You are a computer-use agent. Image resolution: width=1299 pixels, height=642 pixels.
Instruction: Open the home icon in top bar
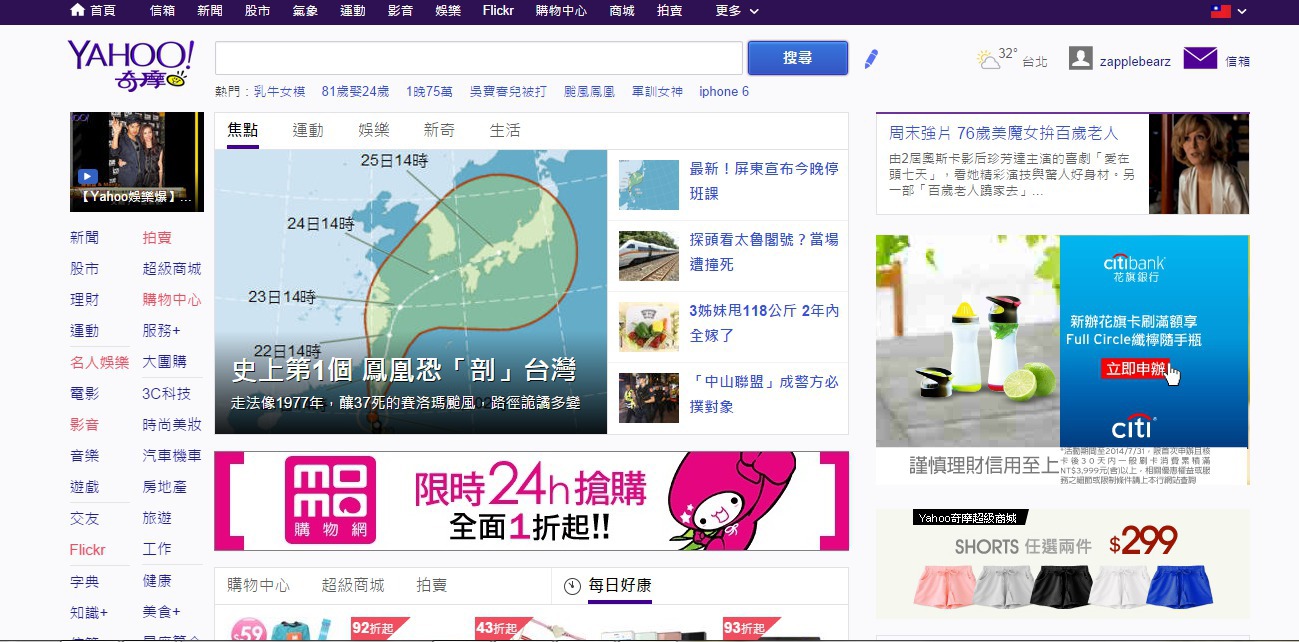click(x=78, y=10)
